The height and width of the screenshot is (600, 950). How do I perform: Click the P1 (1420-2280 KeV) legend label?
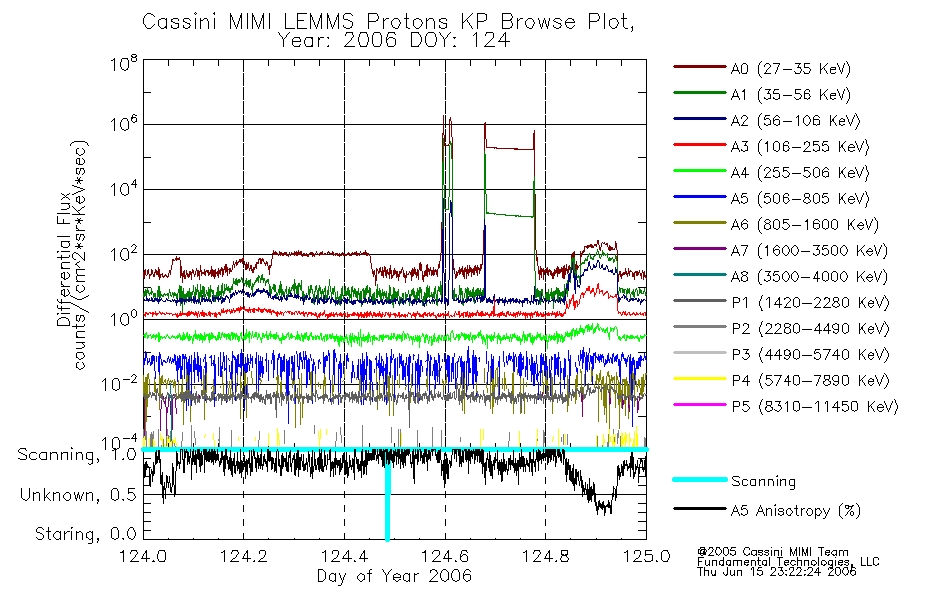810,303
